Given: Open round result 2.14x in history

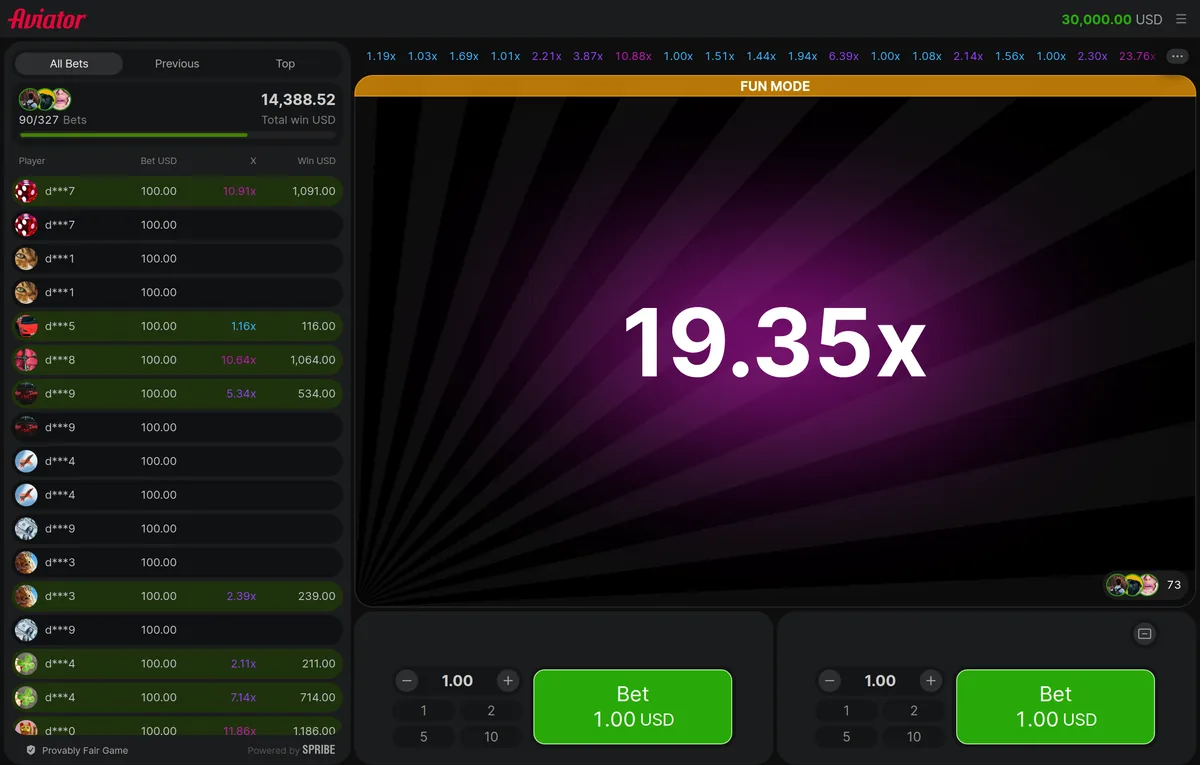Looking at the screenshot, I should pyautogui.click(x=968, y=57).
